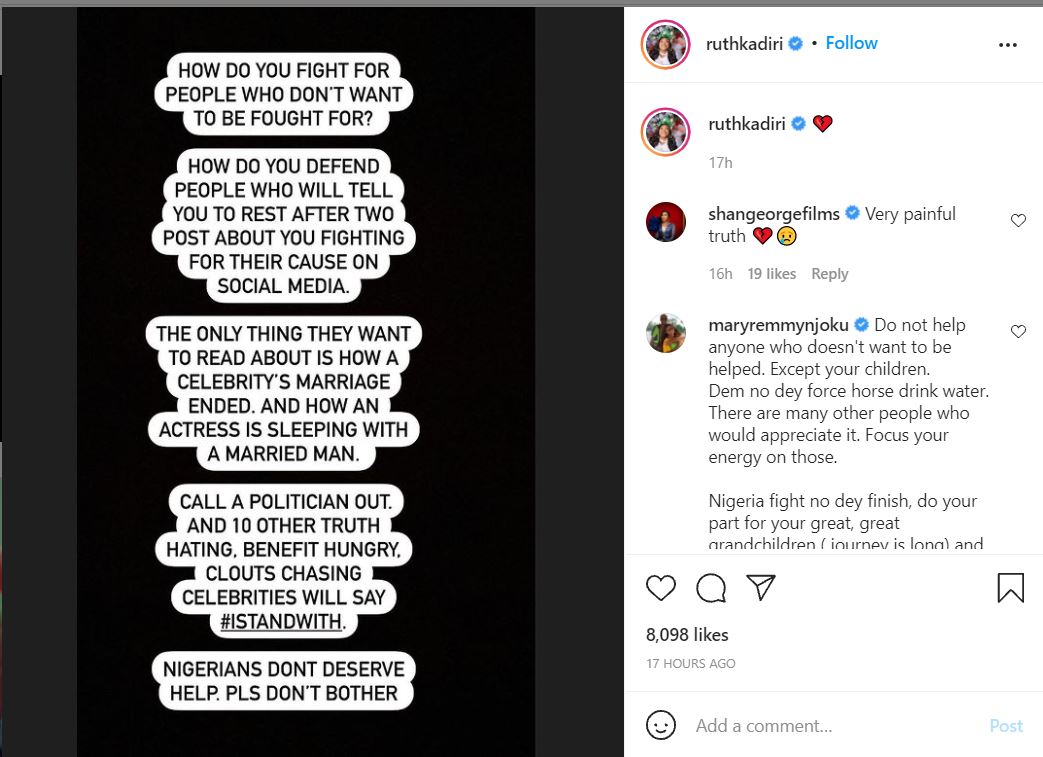Open the comment speech bubble icon

(711, 587)
